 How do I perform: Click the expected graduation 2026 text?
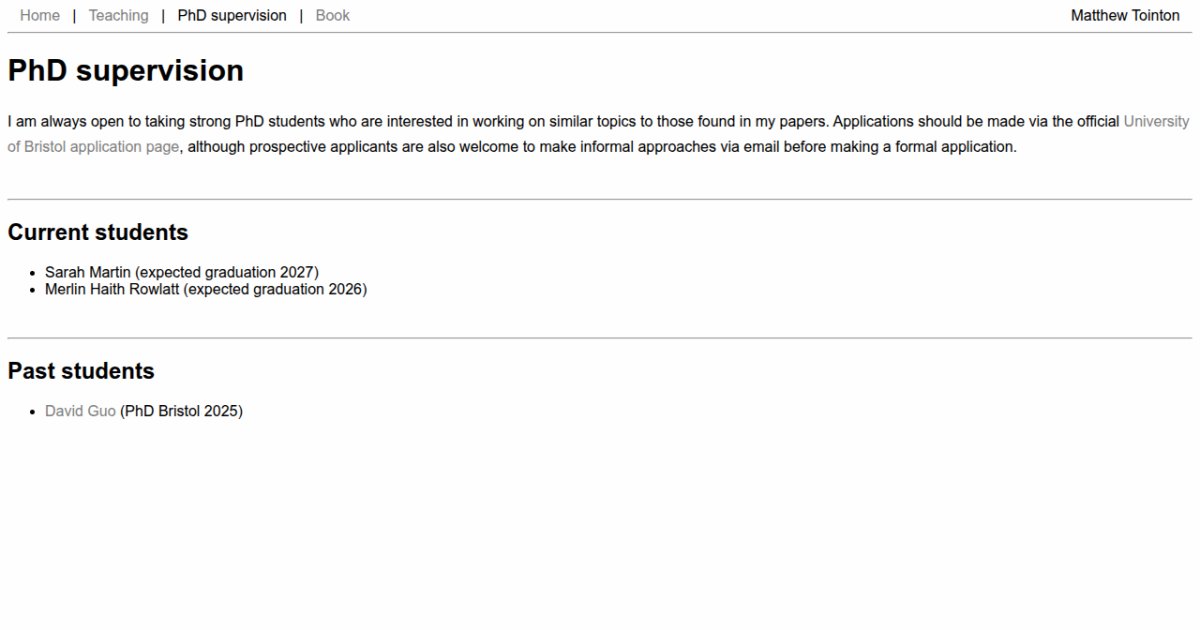(276, 290)
